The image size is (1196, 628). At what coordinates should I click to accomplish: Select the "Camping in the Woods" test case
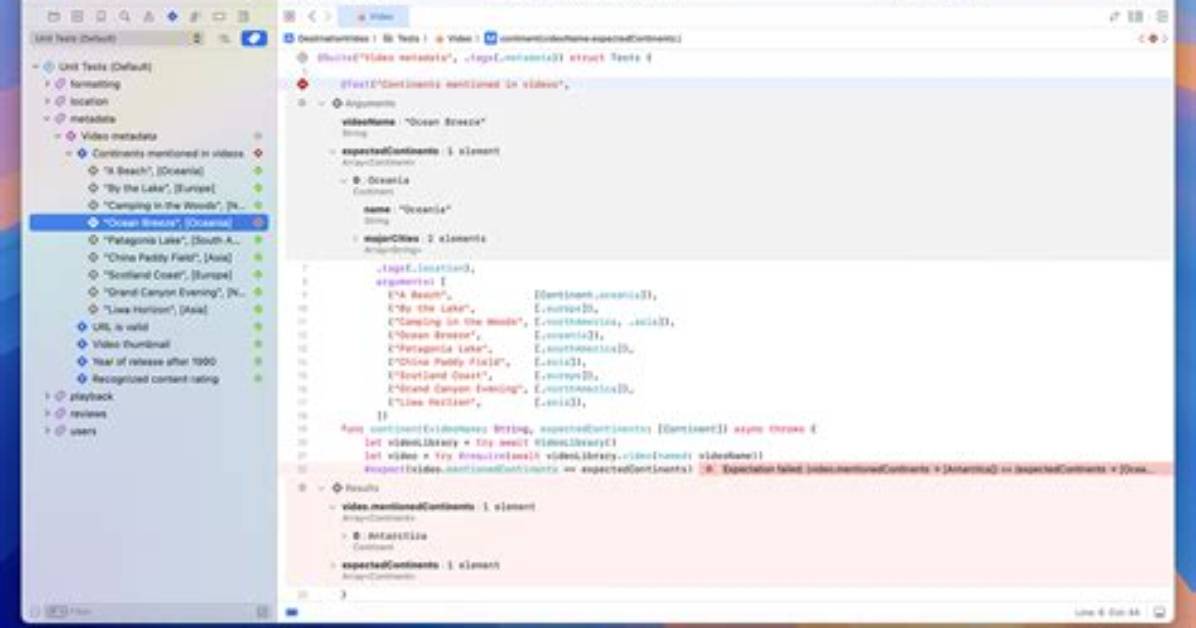[149, 205]
